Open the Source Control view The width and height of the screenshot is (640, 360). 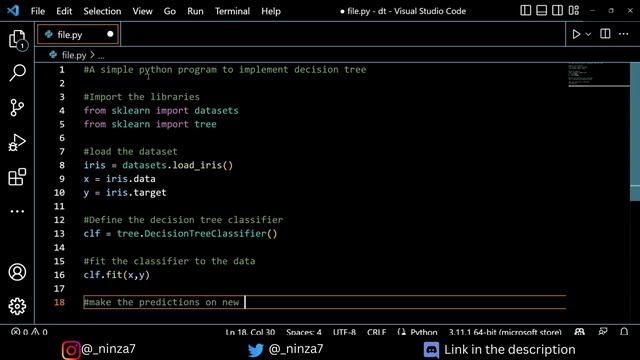coord(17,108)
